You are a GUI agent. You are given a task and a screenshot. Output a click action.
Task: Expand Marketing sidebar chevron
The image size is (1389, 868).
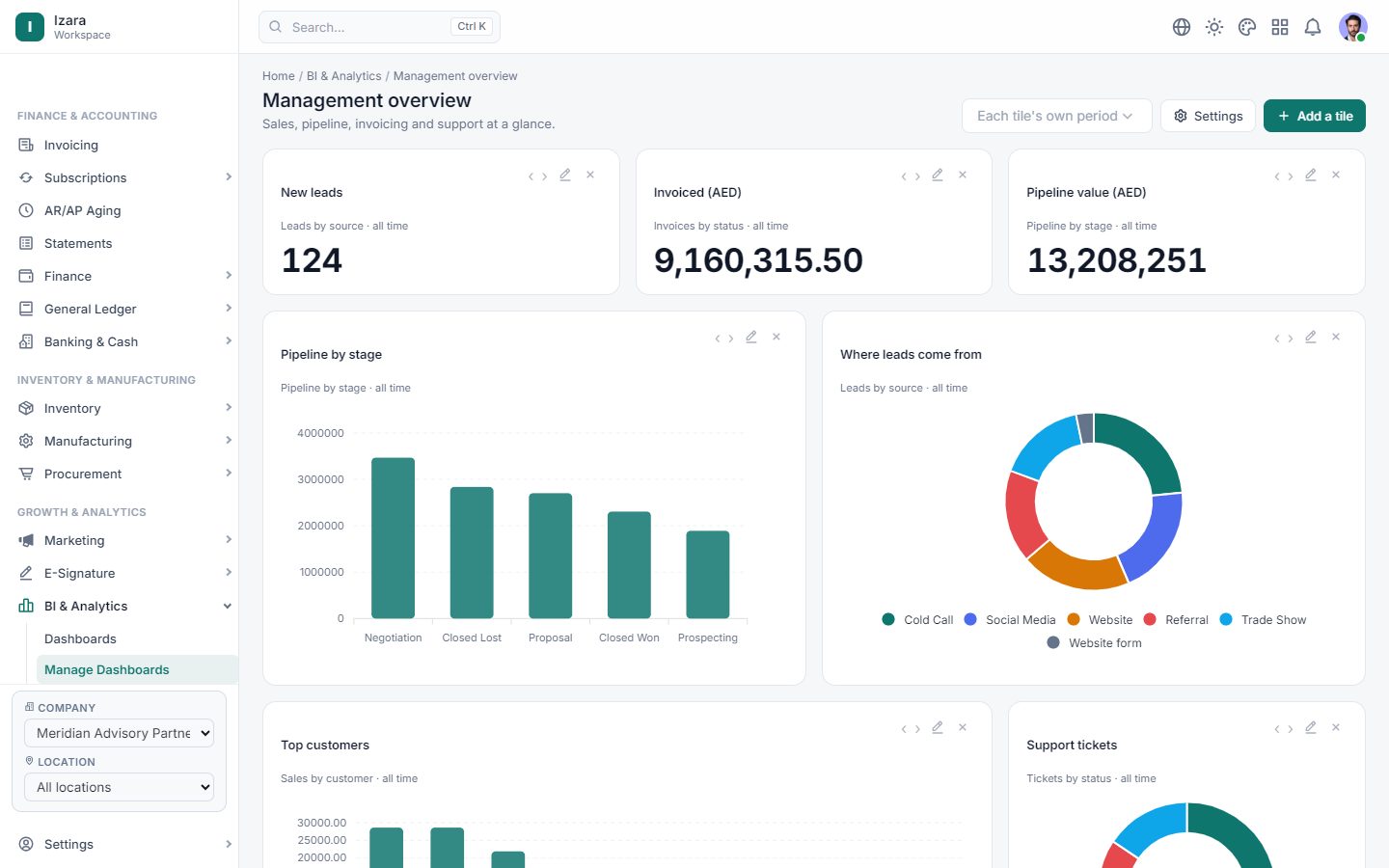point(229,539)
